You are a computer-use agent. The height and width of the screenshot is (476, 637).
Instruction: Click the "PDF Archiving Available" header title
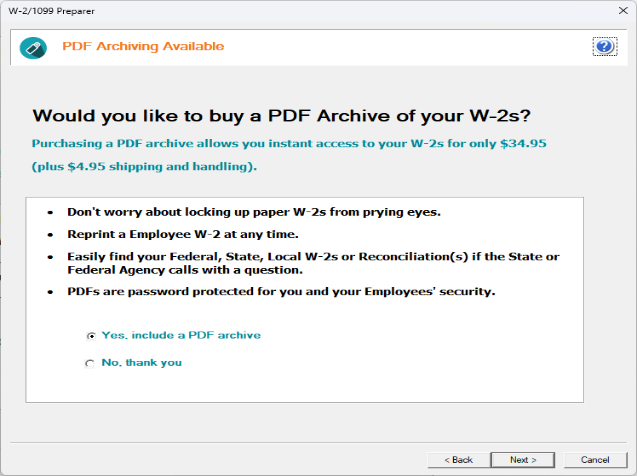[x=143, y=47]
